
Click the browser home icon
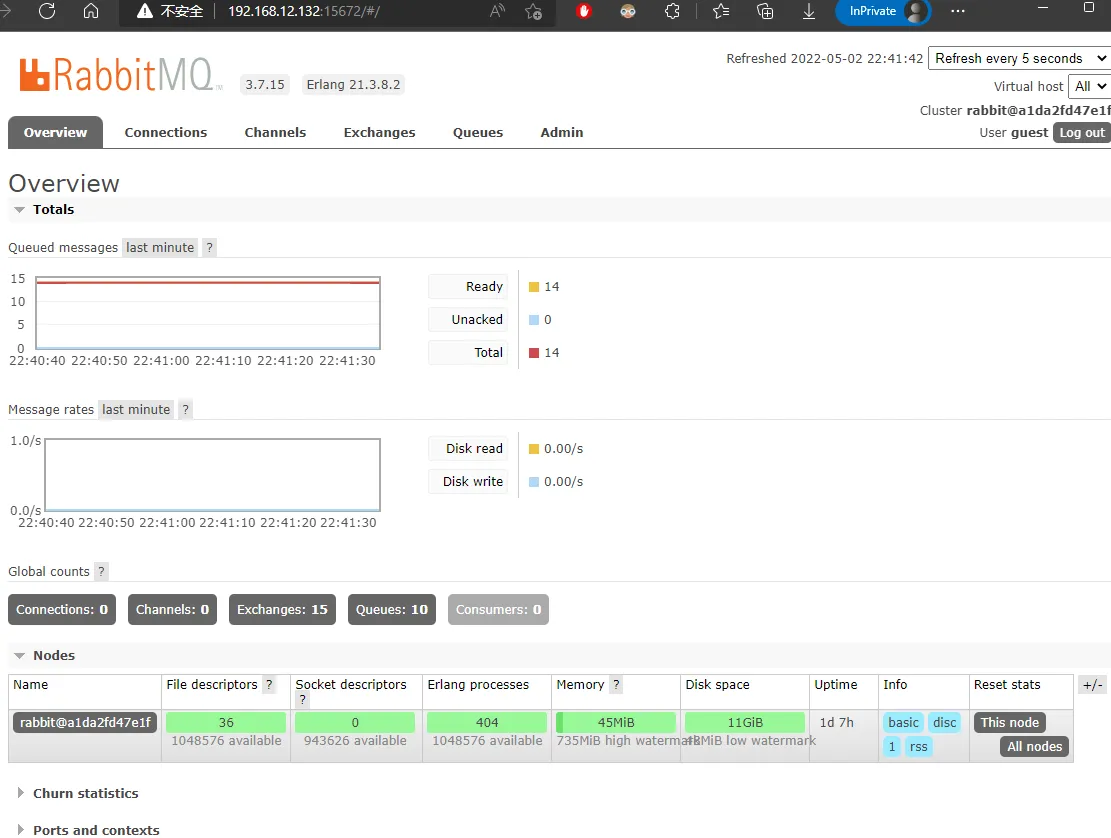91,11
